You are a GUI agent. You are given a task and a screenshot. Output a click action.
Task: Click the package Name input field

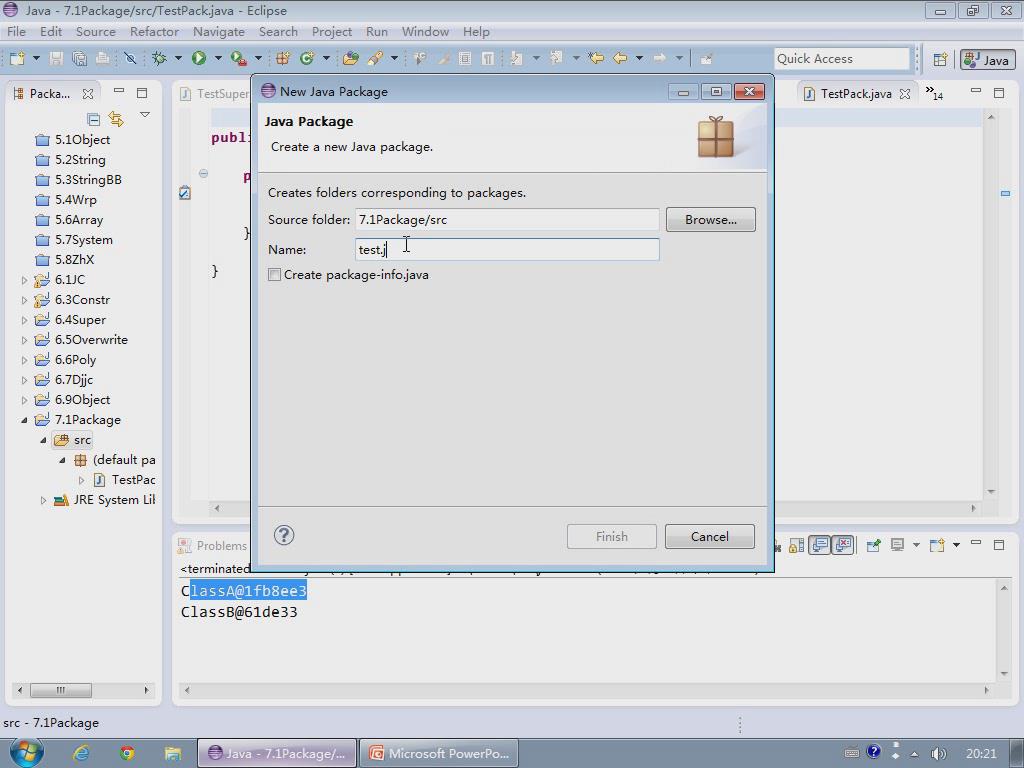(x=507, y=249)
